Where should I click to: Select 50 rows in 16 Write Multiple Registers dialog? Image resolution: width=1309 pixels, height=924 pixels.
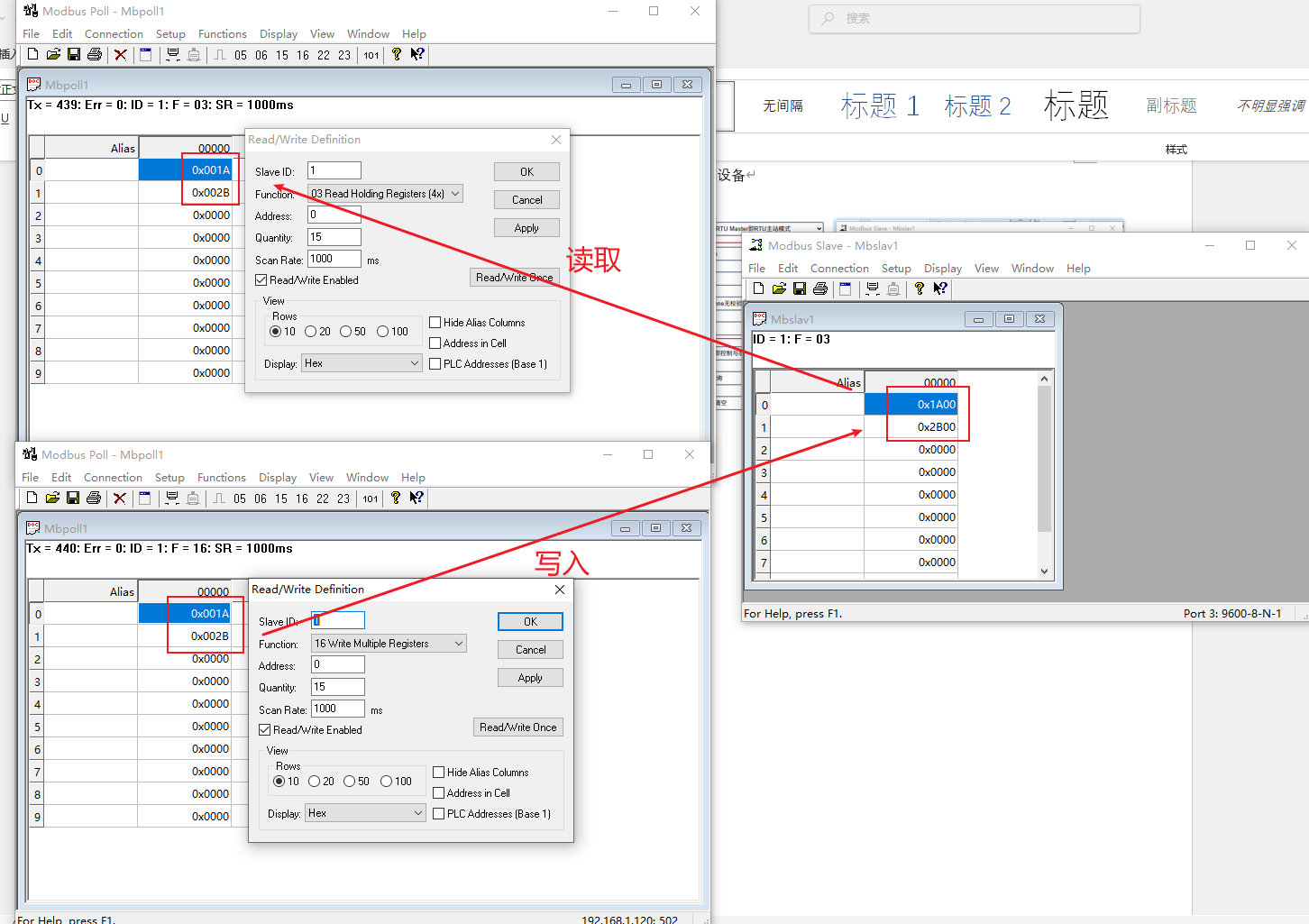click(x=350, y=782)
